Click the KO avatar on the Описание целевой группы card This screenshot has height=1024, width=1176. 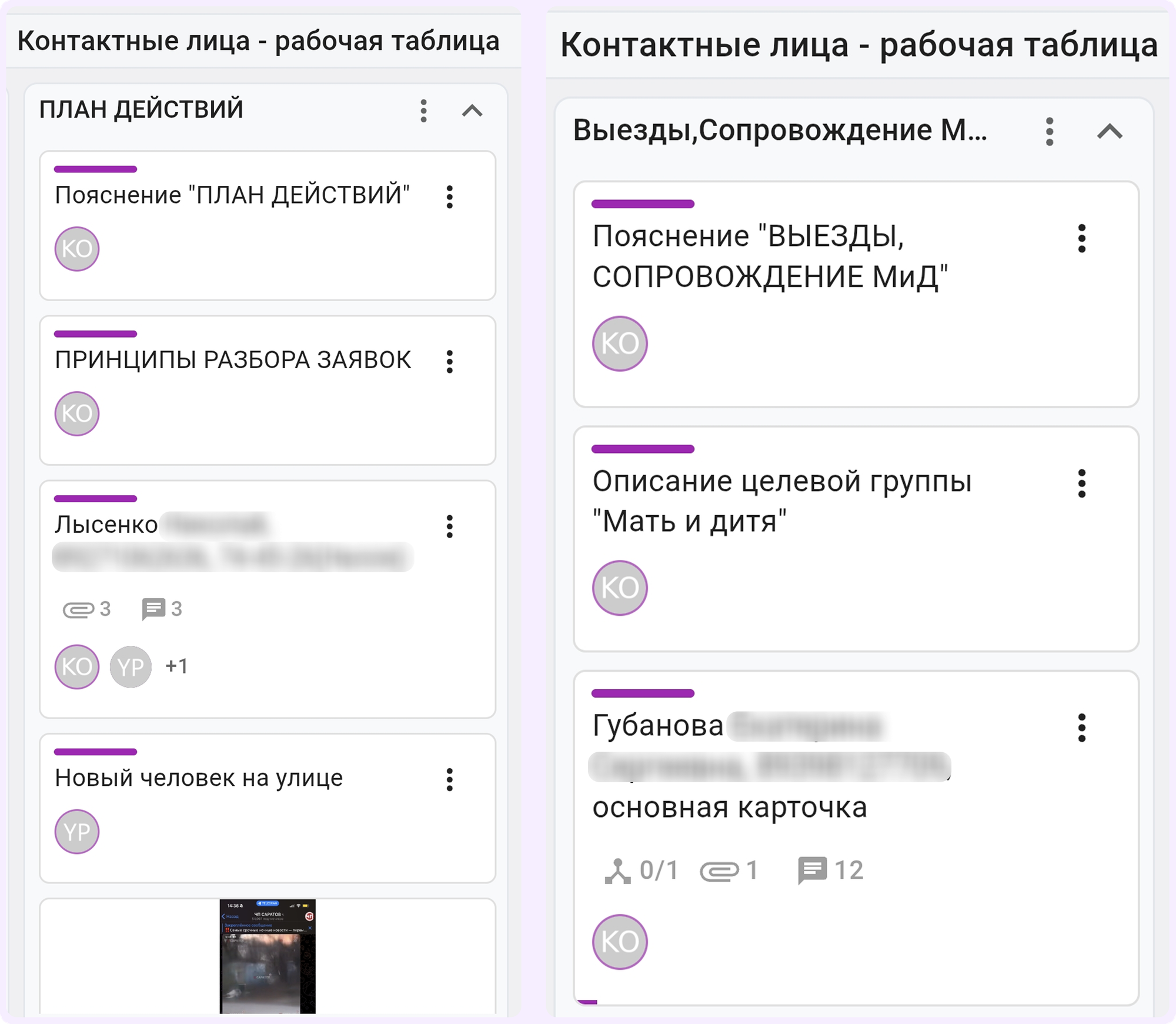tap(620, 588)
